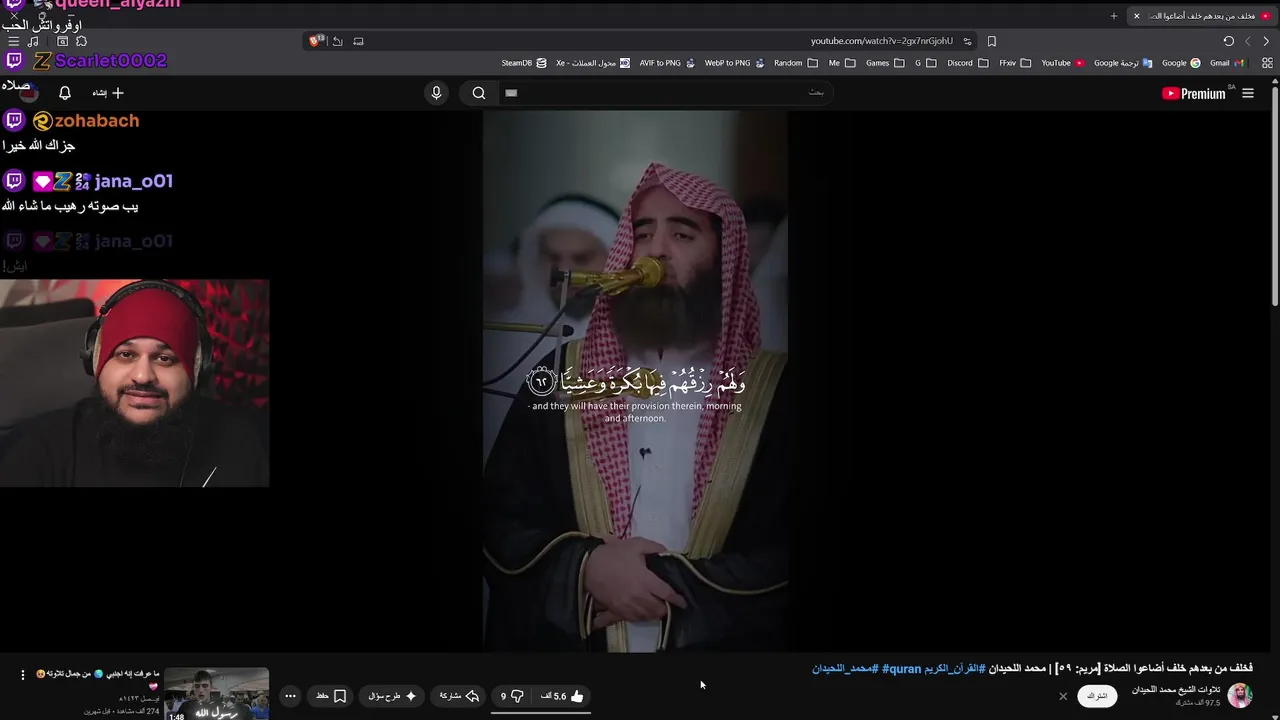Click the bookmark icon beside the address bar
1280x720 pixels.
[992, 41]
